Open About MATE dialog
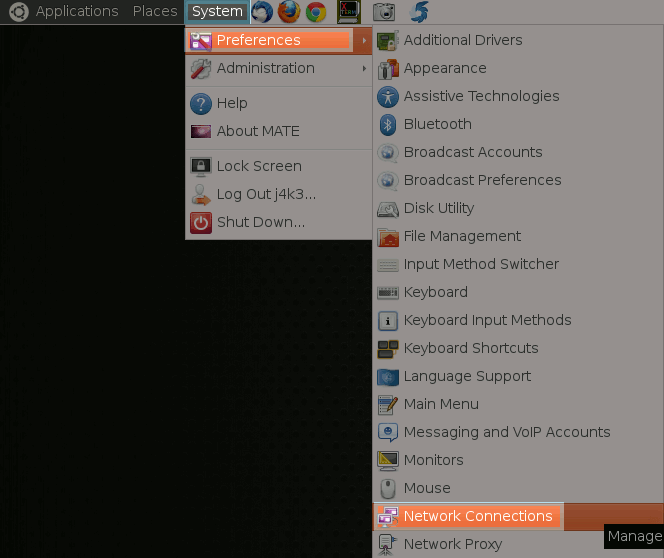The image size is (664, 558). [x=257, y=131]
